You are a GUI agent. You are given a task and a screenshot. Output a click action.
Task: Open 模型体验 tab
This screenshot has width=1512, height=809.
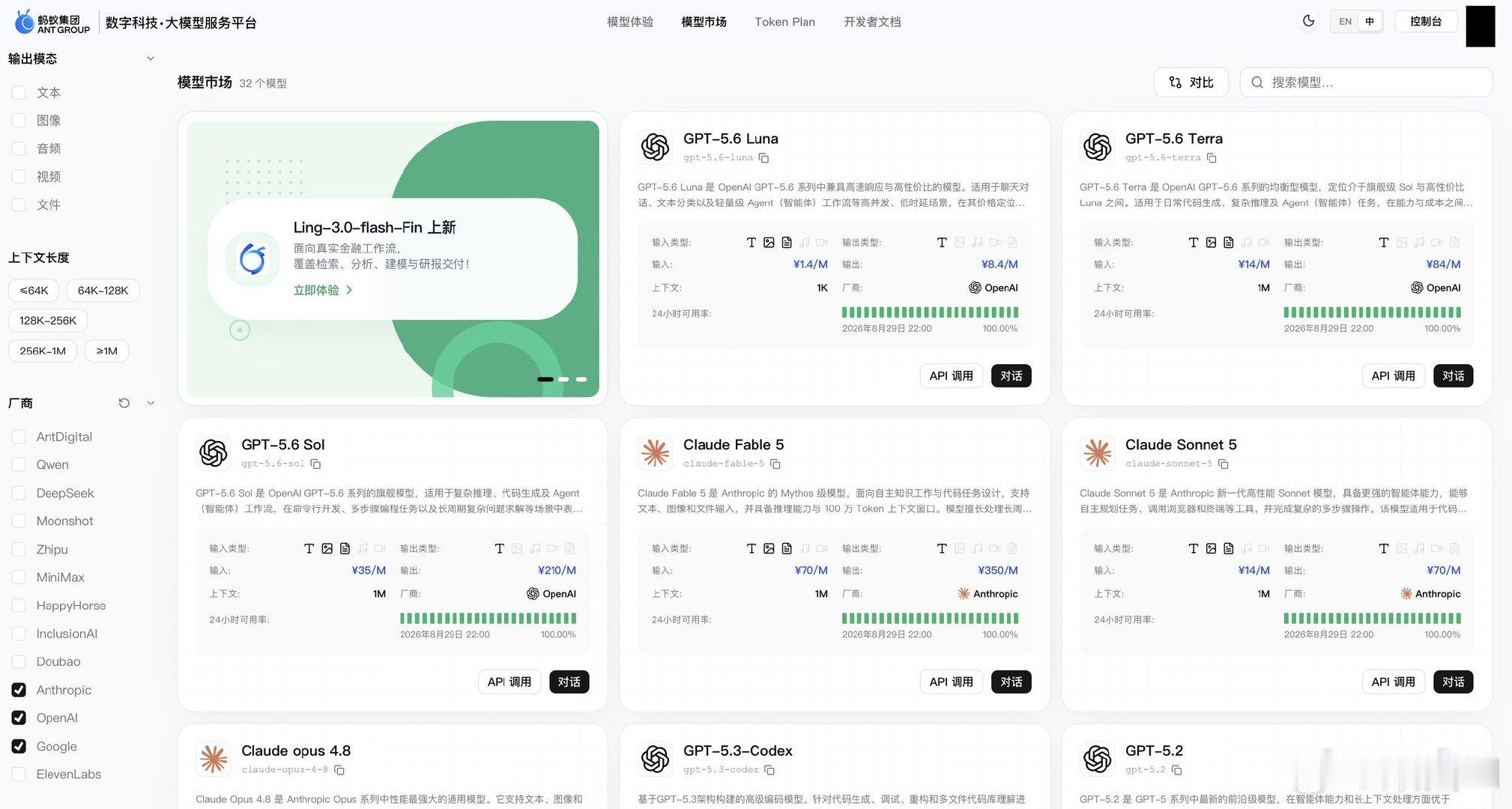pyautogui.click(x=630, y=22)
